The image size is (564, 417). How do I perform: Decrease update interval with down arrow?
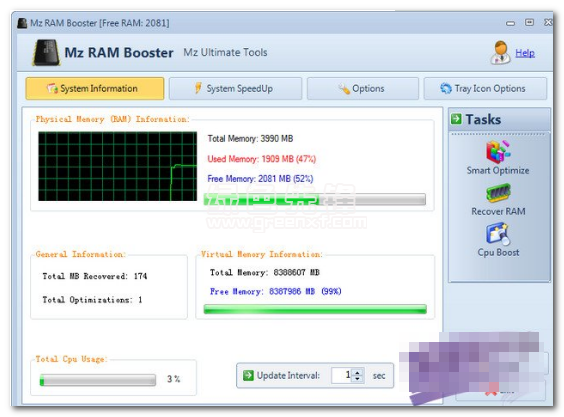357,379
